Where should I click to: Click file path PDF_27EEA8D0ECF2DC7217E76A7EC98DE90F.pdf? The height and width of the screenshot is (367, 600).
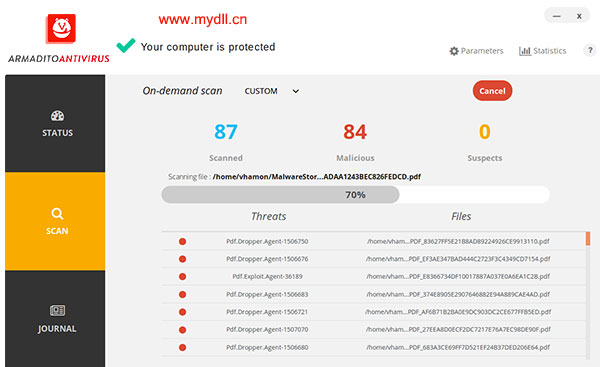(458, 330)
